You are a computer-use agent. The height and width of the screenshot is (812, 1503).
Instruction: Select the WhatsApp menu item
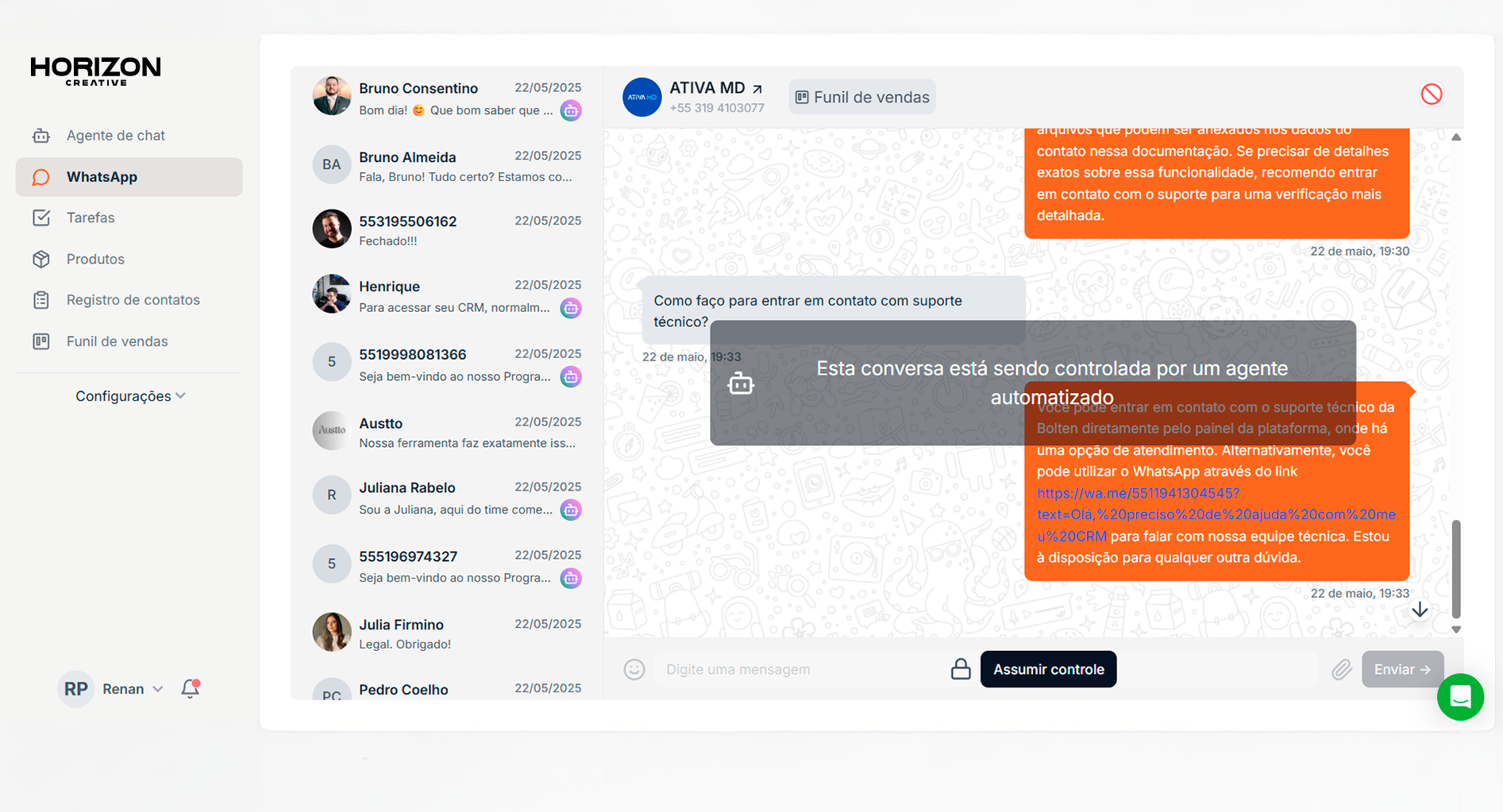pyautogui.click(x=129, y=177)
